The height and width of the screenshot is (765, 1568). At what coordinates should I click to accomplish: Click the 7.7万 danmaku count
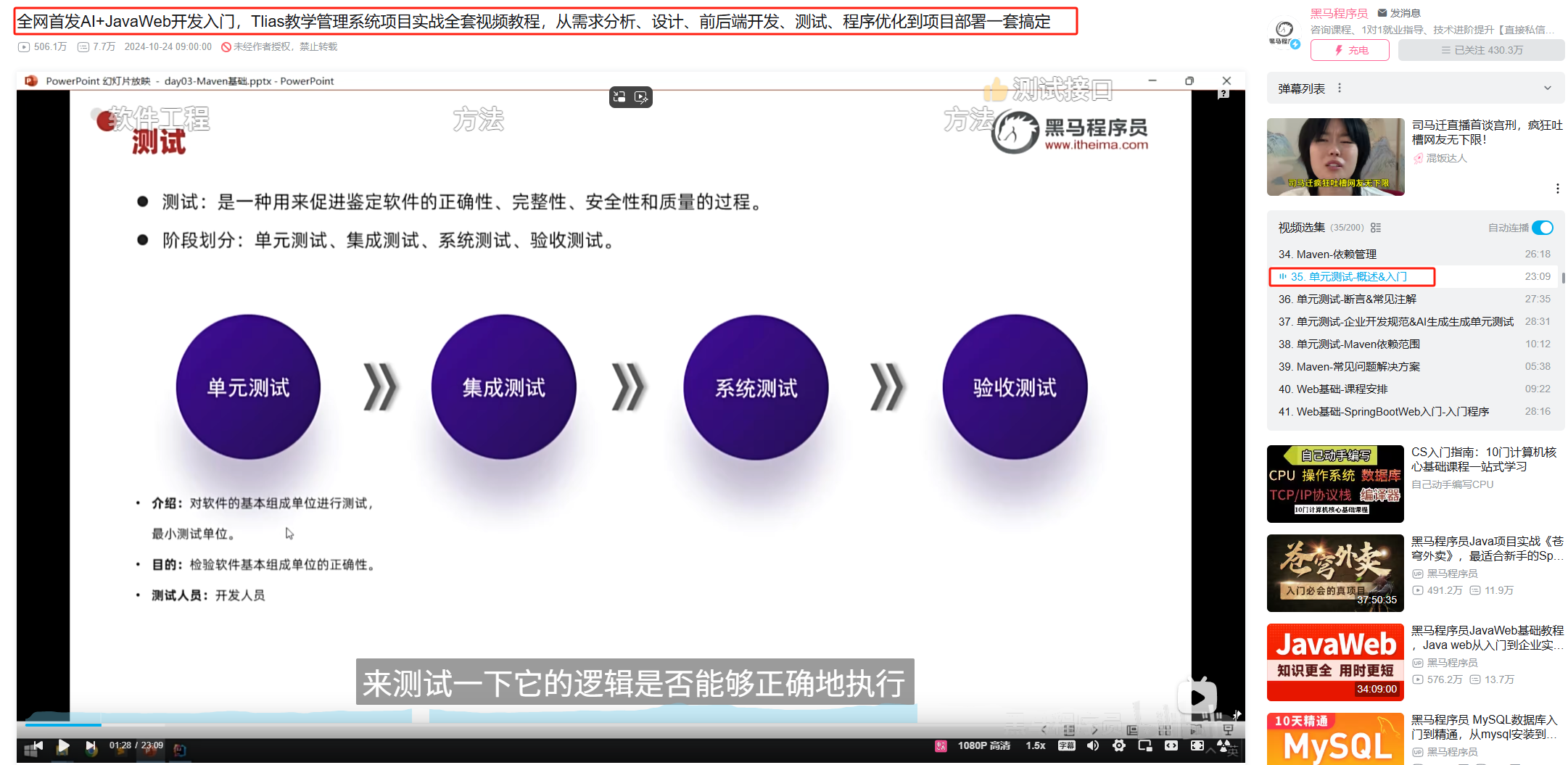click(96, 46)
